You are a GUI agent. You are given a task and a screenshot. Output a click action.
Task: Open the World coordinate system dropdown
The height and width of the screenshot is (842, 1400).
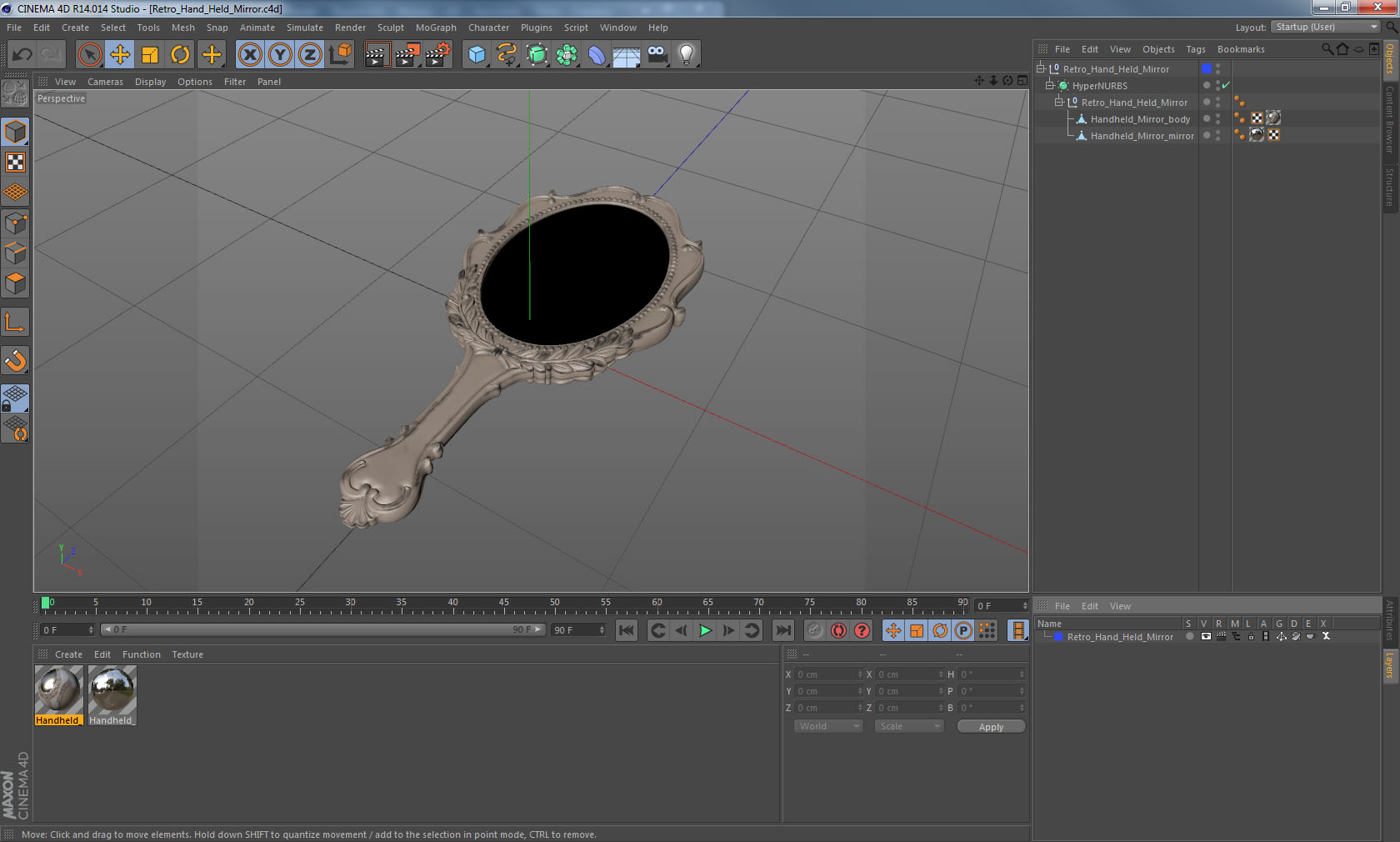click(828, 726)
